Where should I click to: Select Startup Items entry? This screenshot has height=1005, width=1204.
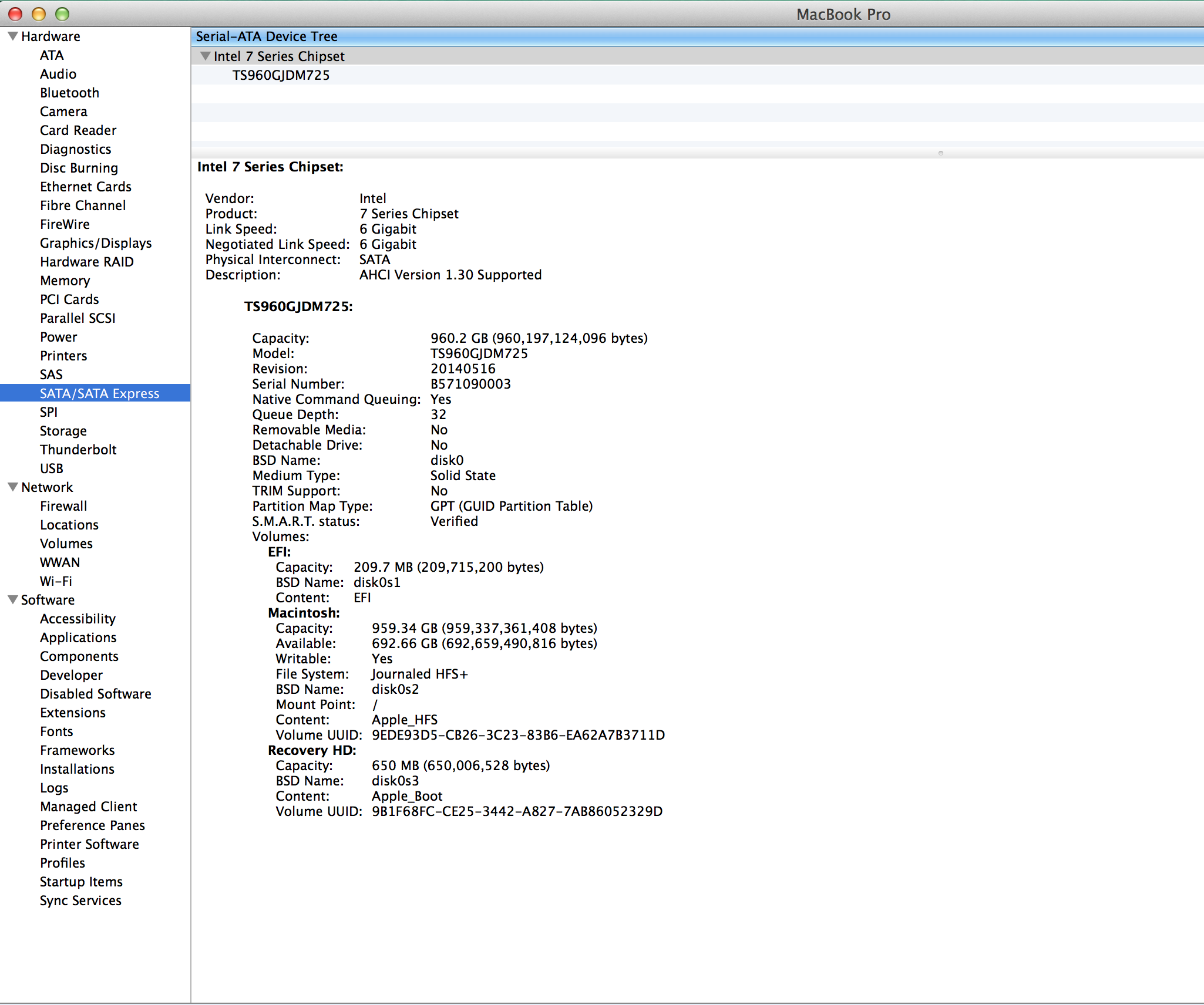pyautogui.click(x=81, y=882)
